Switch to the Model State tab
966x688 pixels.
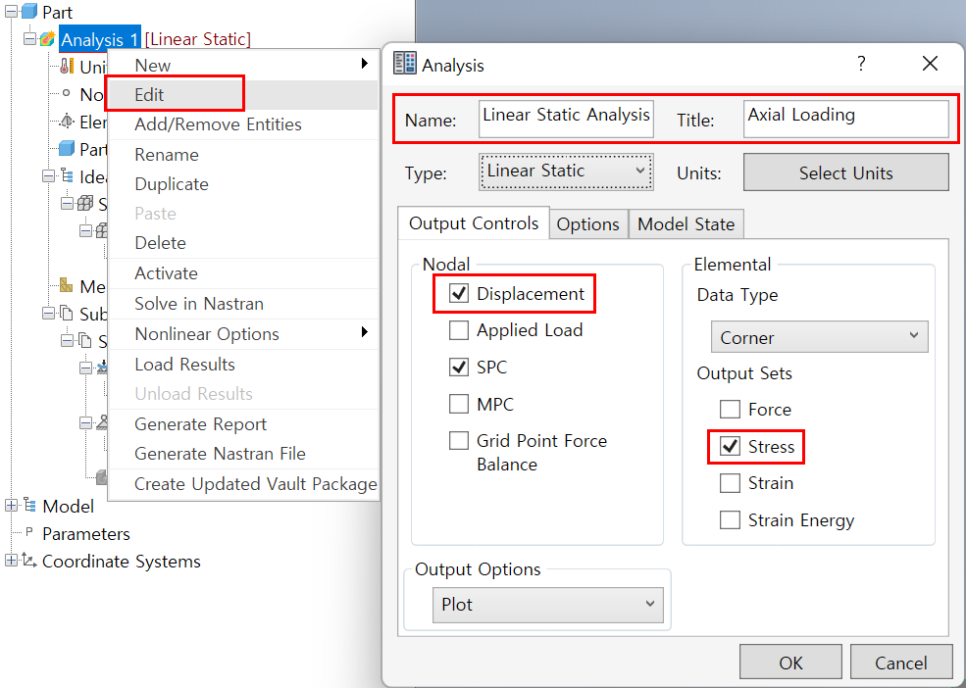(685, 224)
